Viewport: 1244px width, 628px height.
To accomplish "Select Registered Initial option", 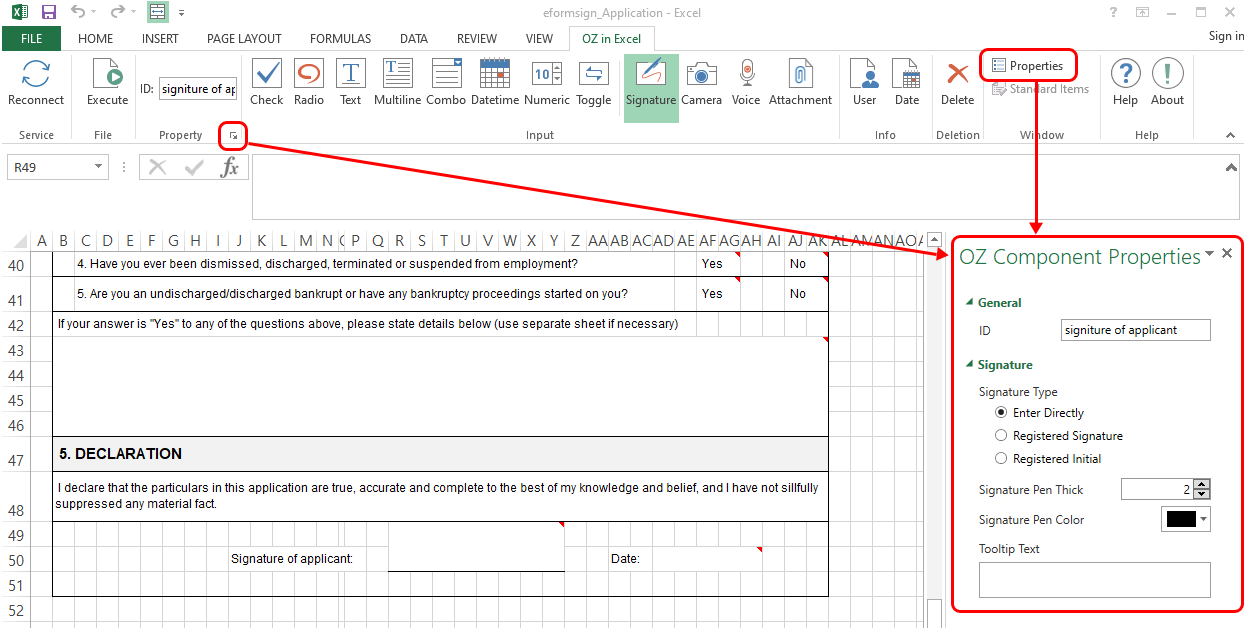I will pyautogui.click(x=1001, y=458).
